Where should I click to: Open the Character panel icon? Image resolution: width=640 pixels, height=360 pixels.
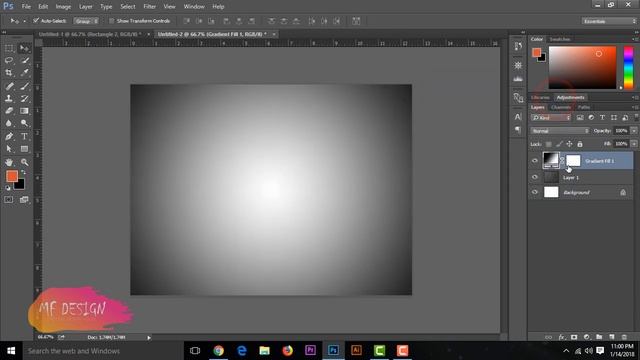click(518, 117)
